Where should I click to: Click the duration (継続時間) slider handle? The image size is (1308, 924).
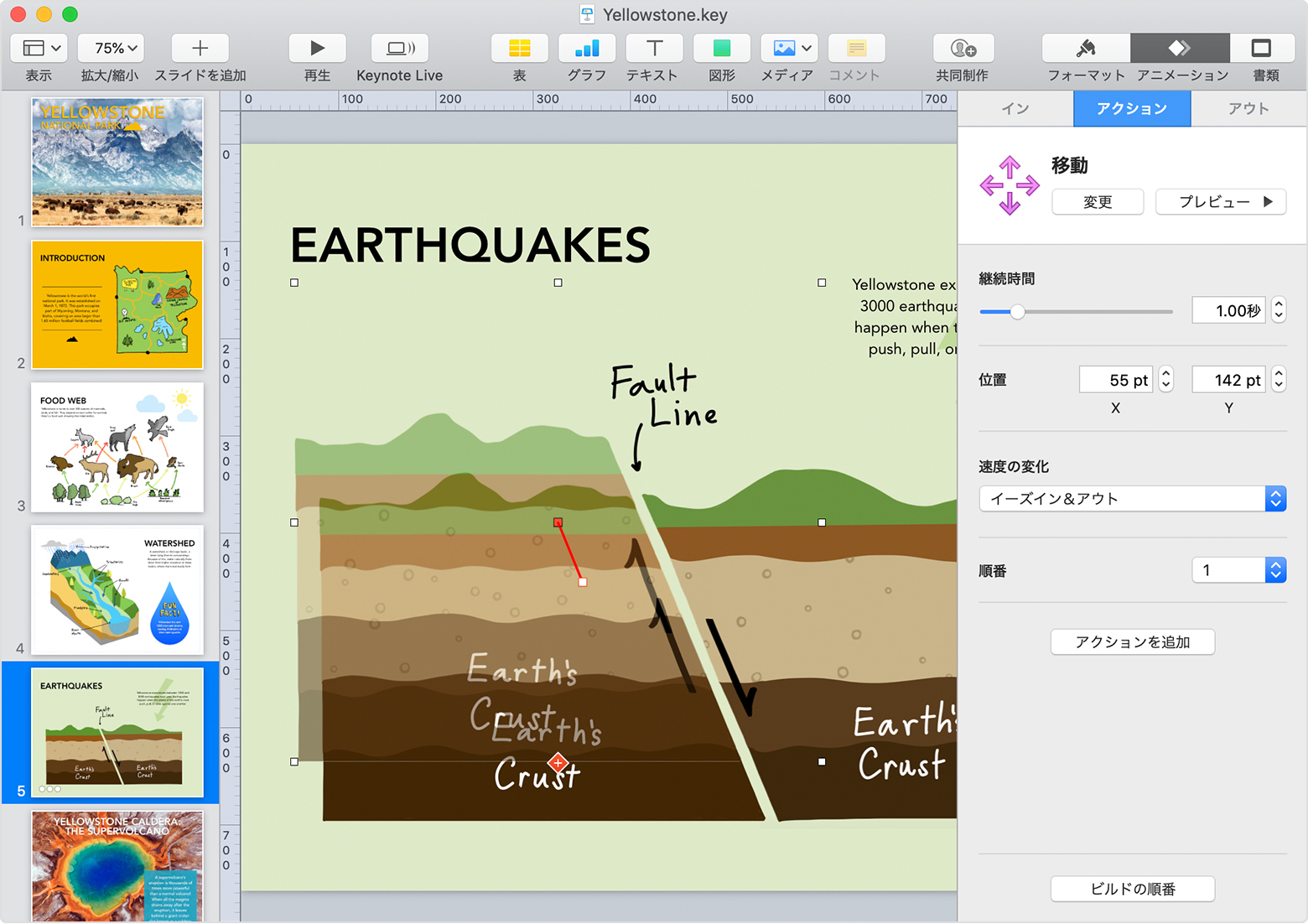(x=1017, y=312)
